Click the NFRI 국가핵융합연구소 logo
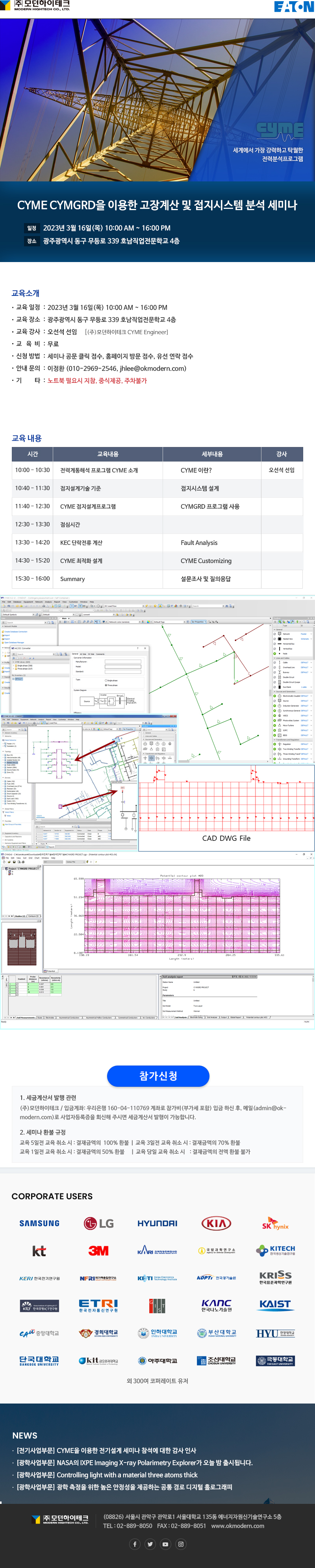The width and height of the screenshot is (315, 1568). (98, 1278)
